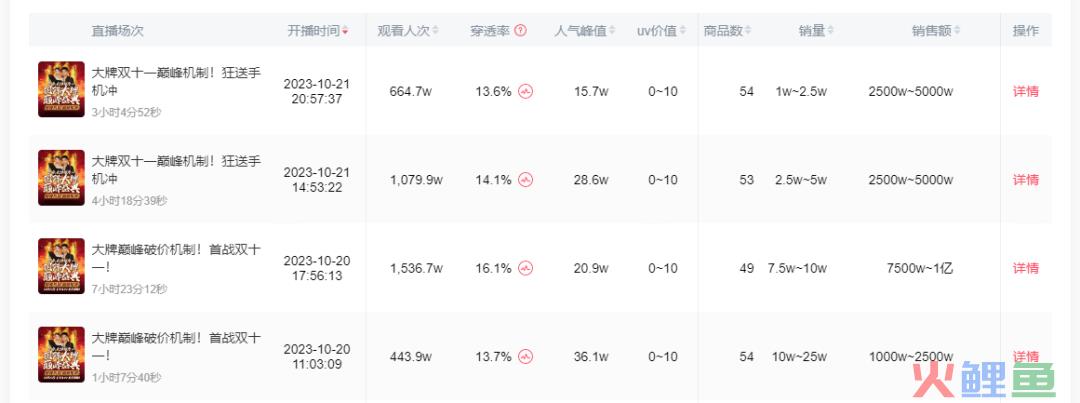
Task: Click trend icon beside 13.6% penetration rate
Action: point(526,92)
